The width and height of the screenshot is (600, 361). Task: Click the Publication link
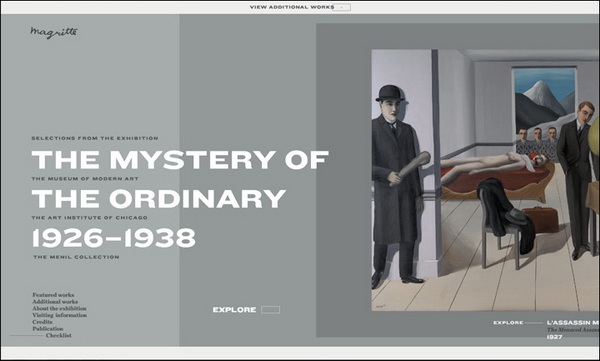point(48,328)
